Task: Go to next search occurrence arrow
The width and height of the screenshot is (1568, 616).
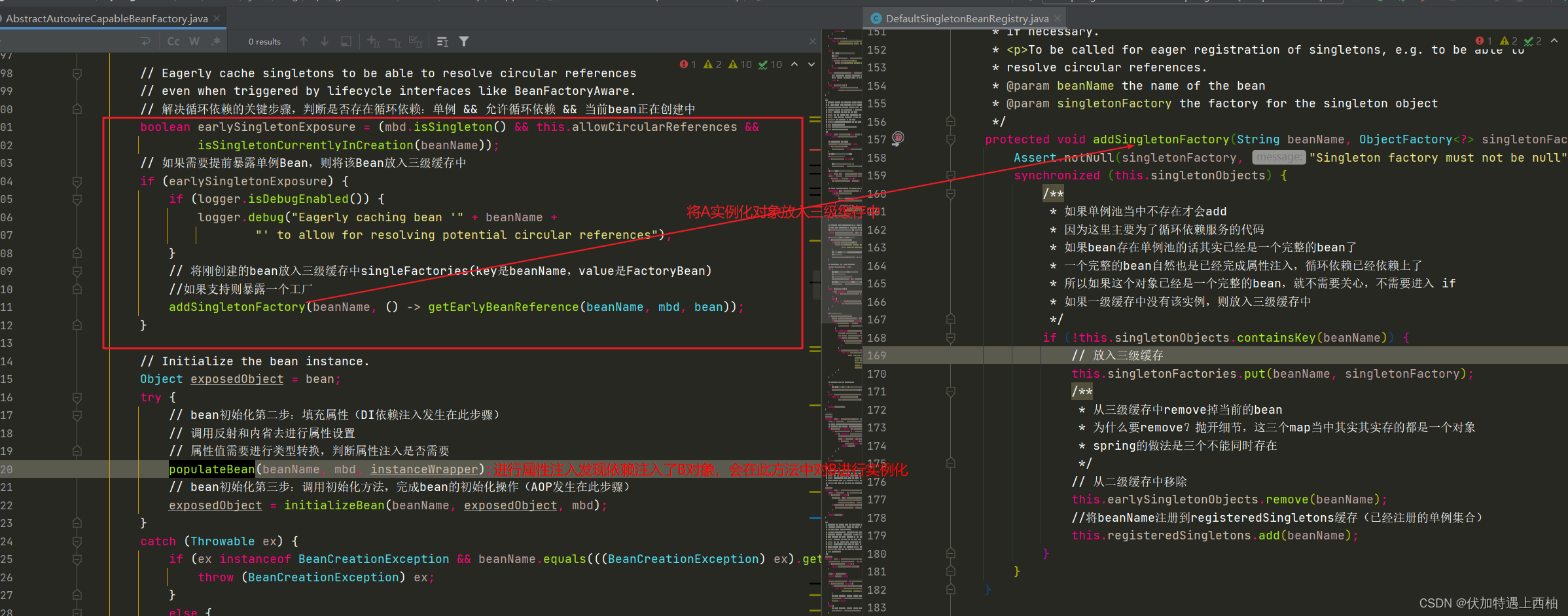Action: (x=325, y=41)
